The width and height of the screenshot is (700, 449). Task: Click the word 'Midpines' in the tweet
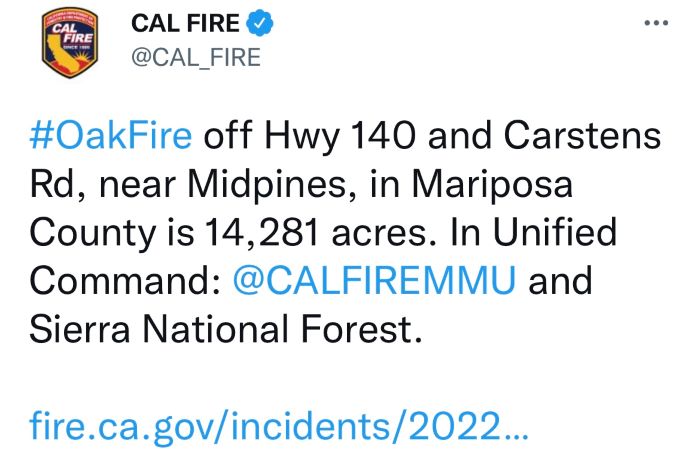pyautogui.click(x=267, y=184)
